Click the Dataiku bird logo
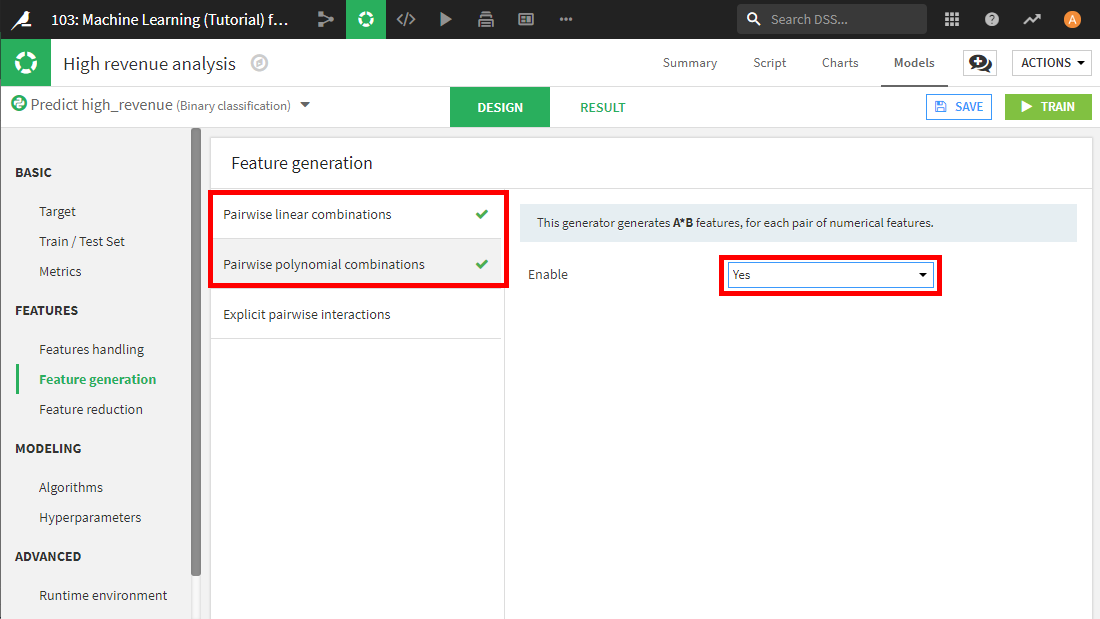1100x619 pixels. click(22, 20)
